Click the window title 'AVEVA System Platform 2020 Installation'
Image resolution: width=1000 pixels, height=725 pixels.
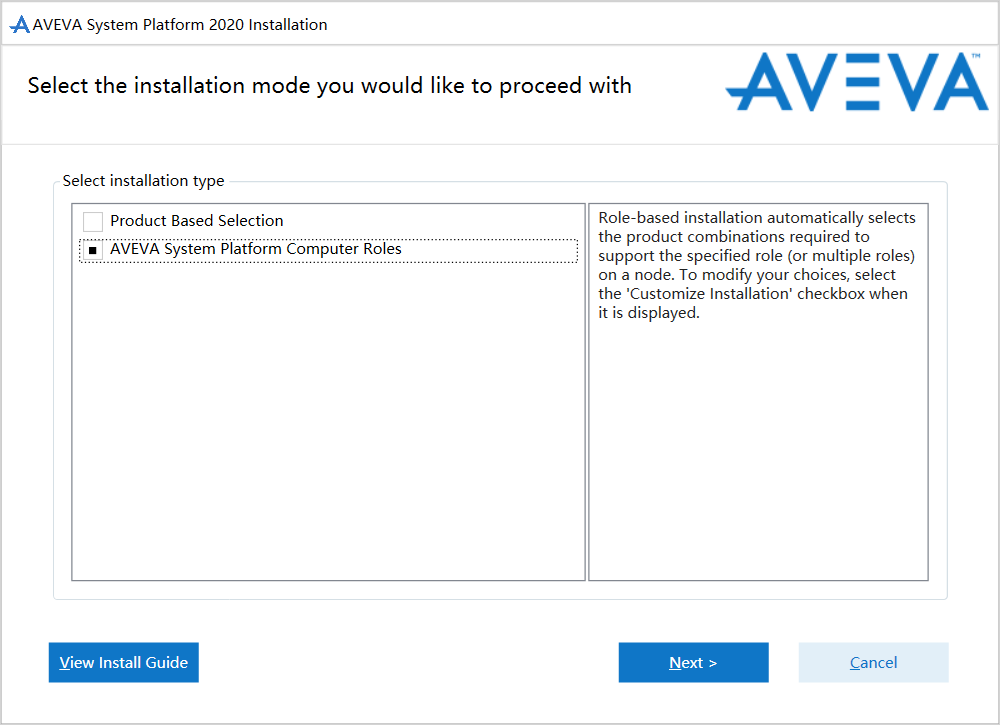pyautogui.click(x=180, y=25)
